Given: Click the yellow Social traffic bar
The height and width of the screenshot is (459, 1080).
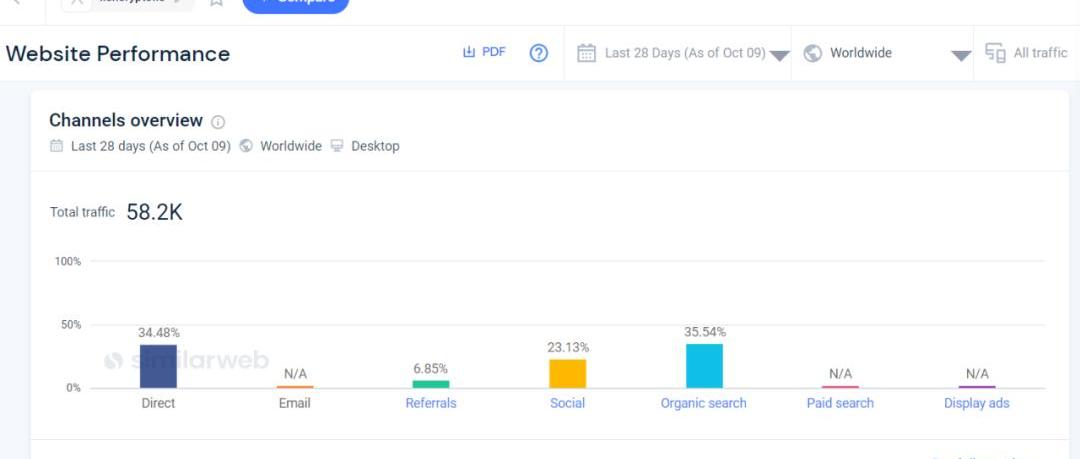Looking at the screenshot, I should pos(567,373).
